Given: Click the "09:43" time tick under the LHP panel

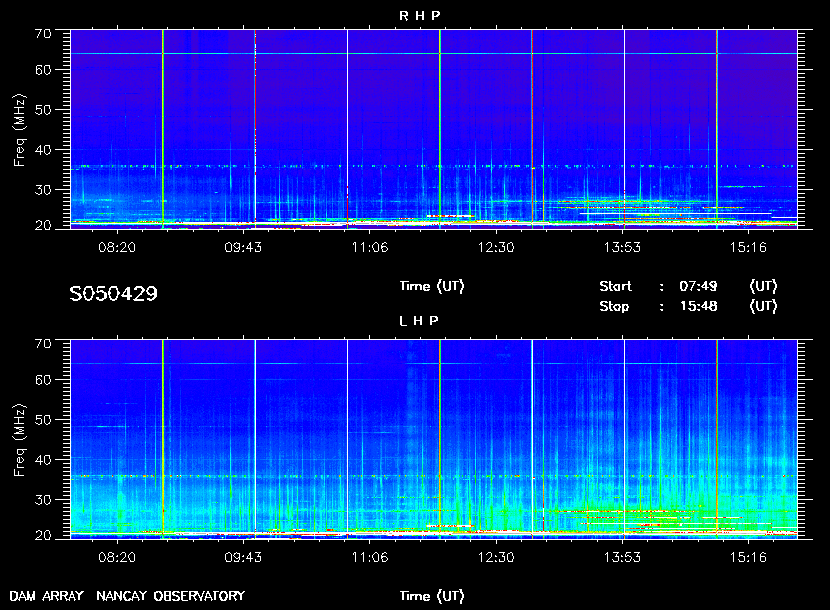Looking at the screenshot, I should click(243, 558).
